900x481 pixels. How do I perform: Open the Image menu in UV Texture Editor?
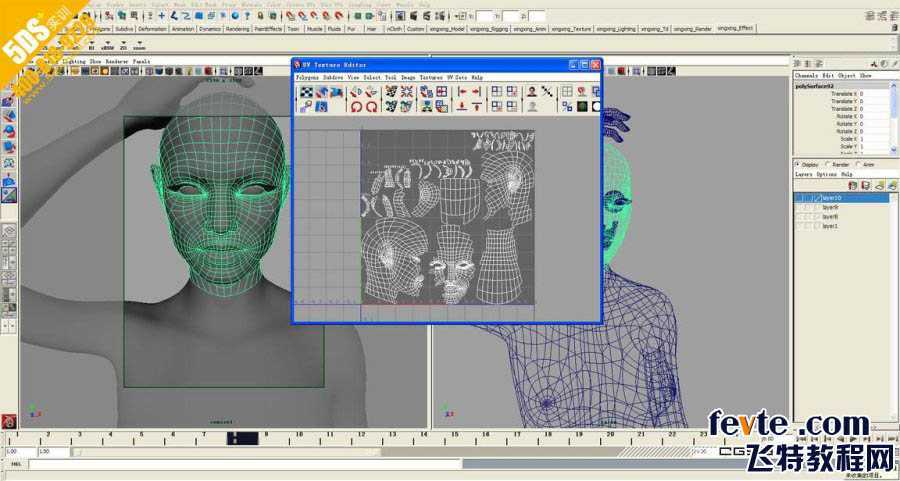pos(408,77)
